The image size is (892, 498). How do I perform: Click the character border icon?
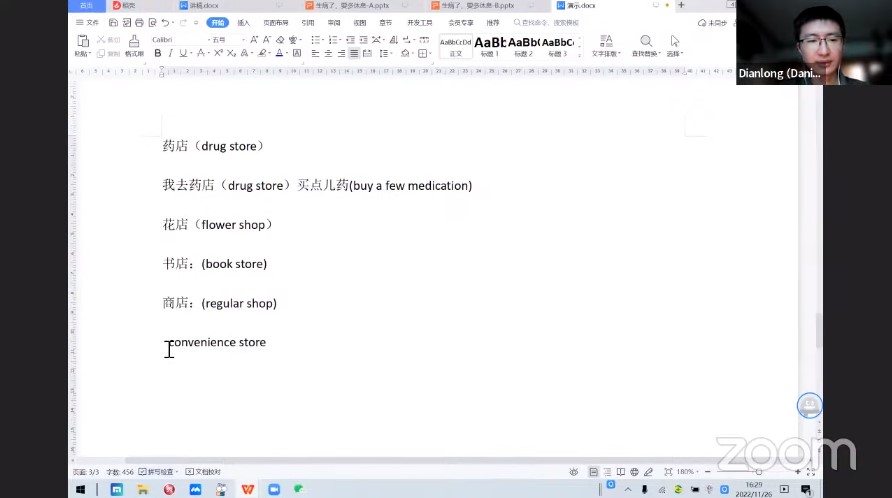[x=297, y=53]
